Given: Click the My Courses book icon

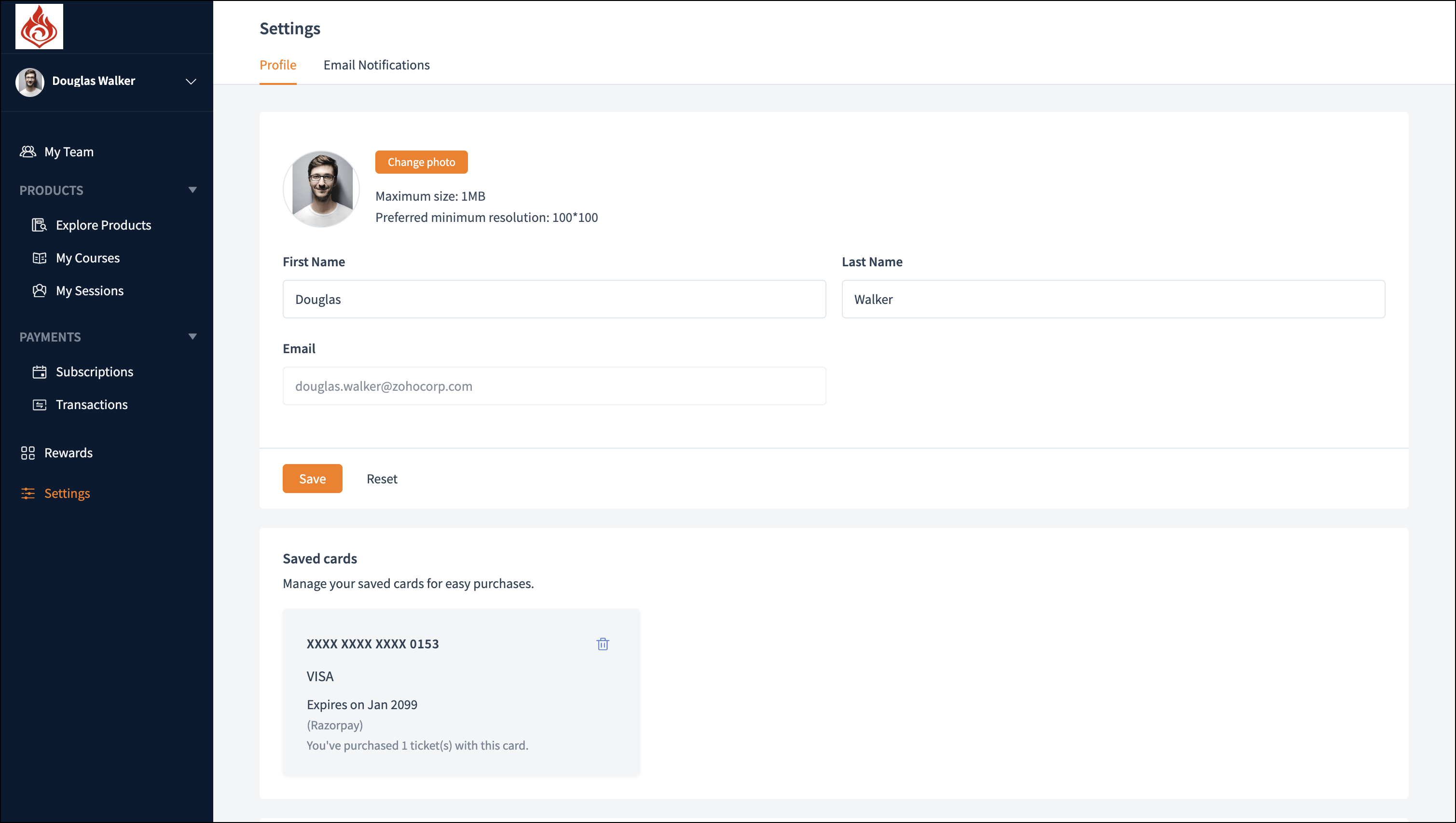Looking at the screenshot, I should 39,258.
